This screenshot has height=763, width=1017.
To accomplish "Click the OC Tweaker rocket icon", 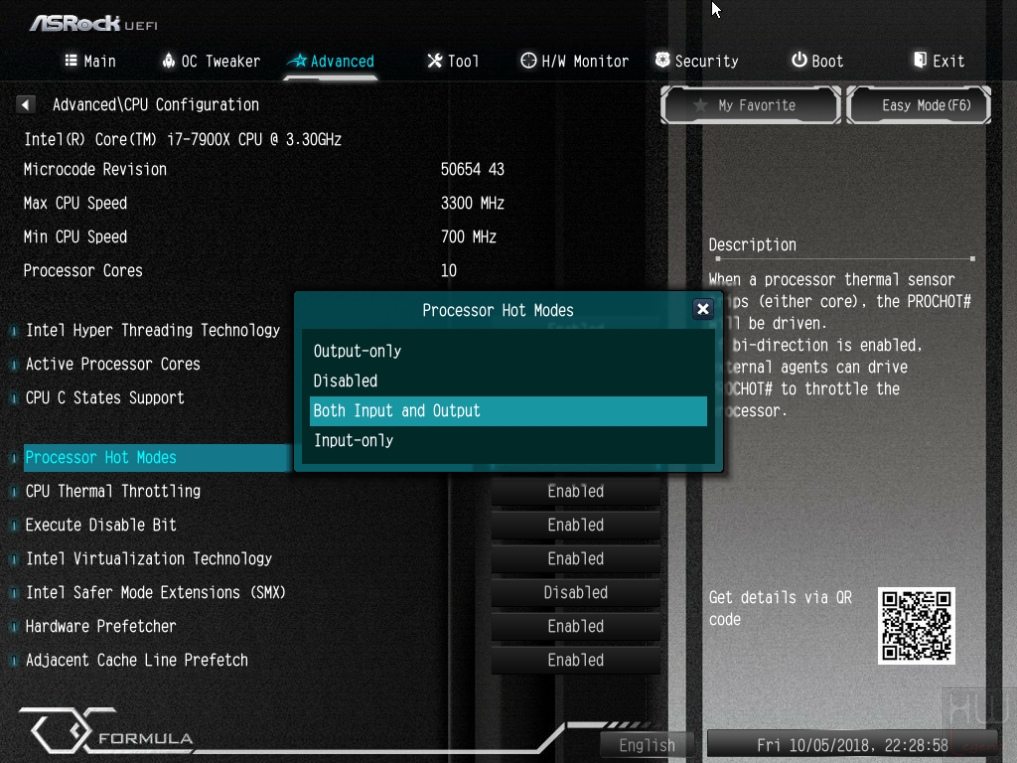I will pyautogui.click(x=169, y=60).
